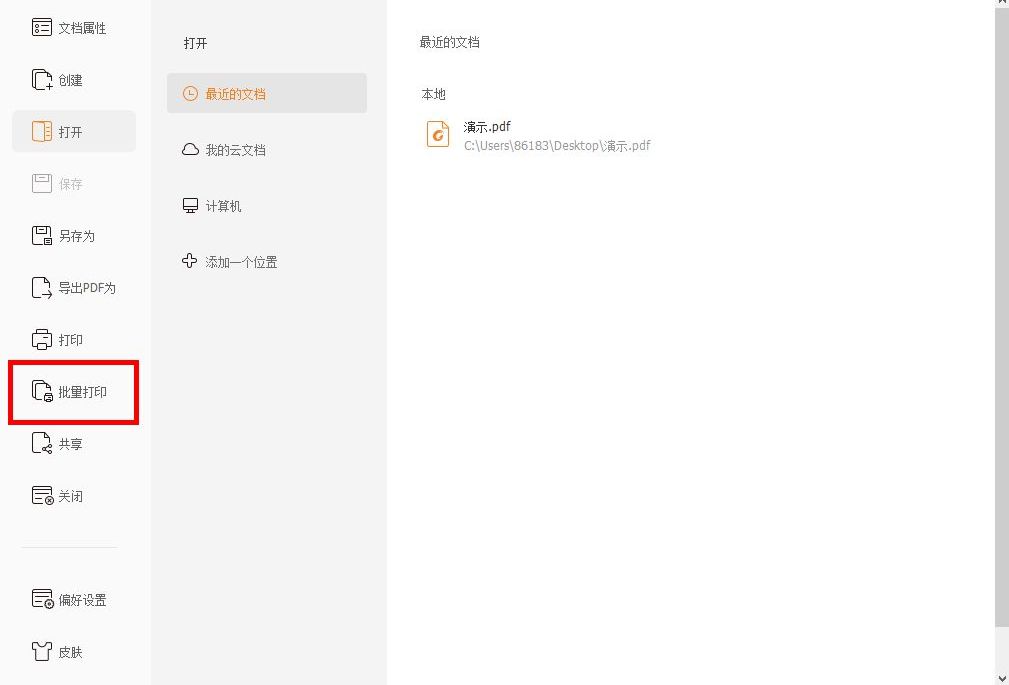This screenshot has height=685, width=1009.
Task: Open the 导出PDF为 (Export PDF) option
Action: 76,288
